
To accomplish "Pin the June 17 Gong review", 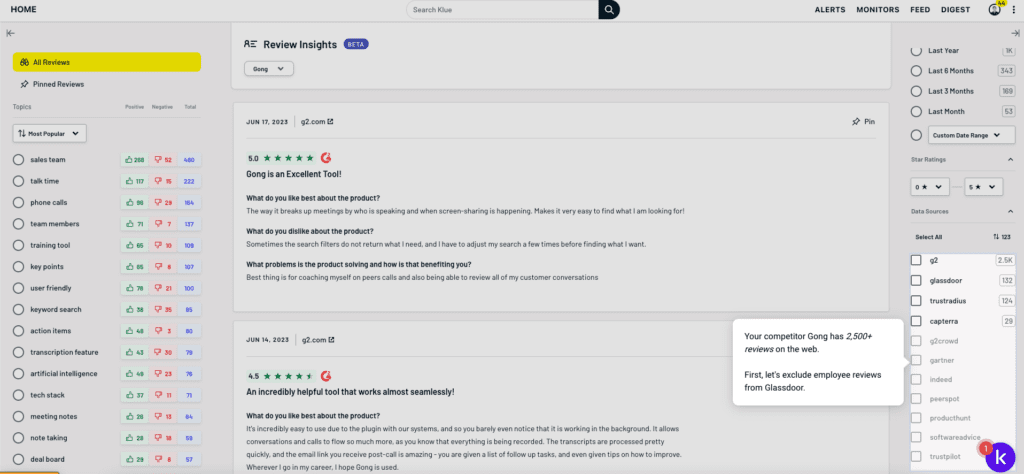I will pyautogui.click(x=863, y=122).
